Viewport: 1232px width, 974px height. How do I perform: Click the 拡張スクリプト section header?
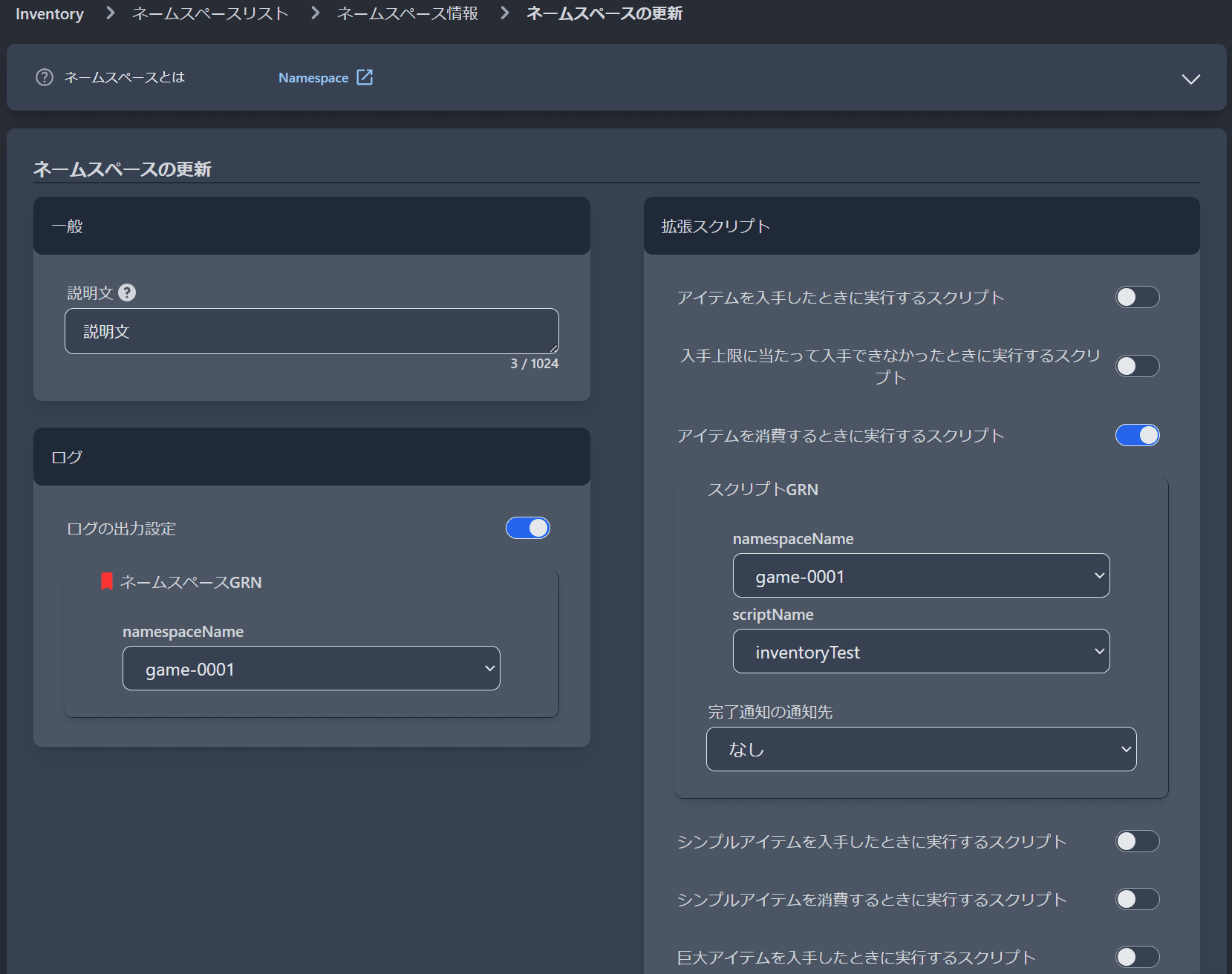(922, 226)
